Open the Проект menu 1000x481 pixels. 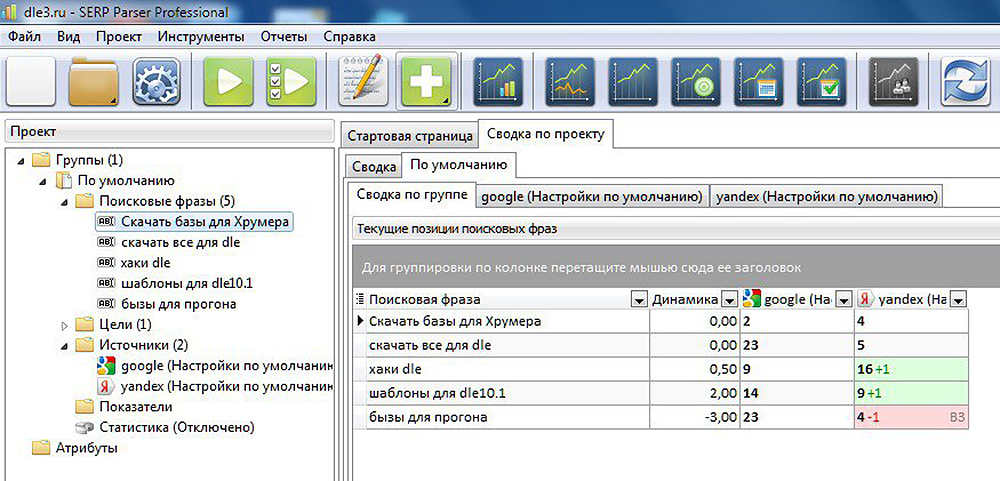point(119,36)
